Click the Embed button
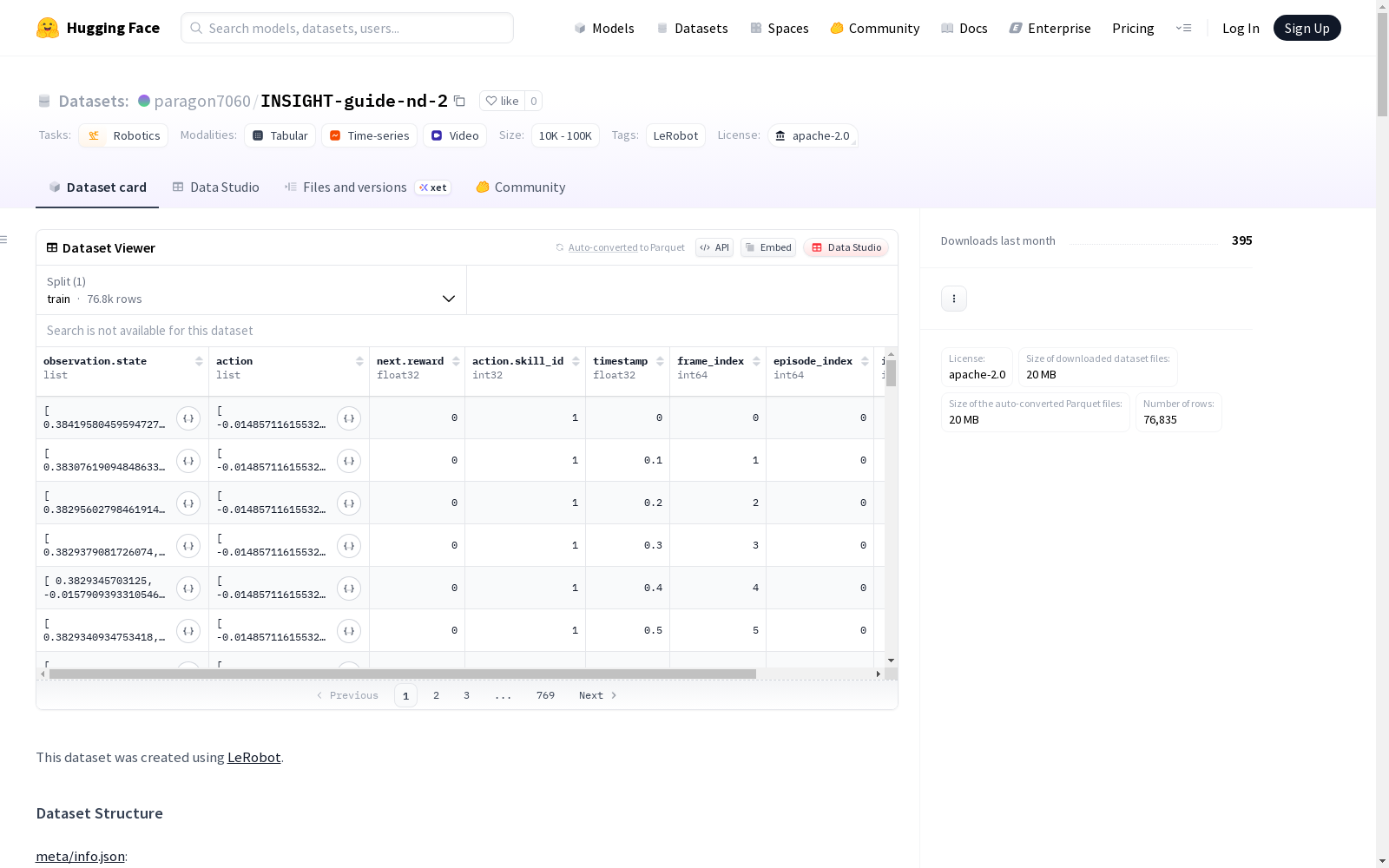Viewport: 1389px width, 868px height. pyautogui.click(x=768, y=247)
